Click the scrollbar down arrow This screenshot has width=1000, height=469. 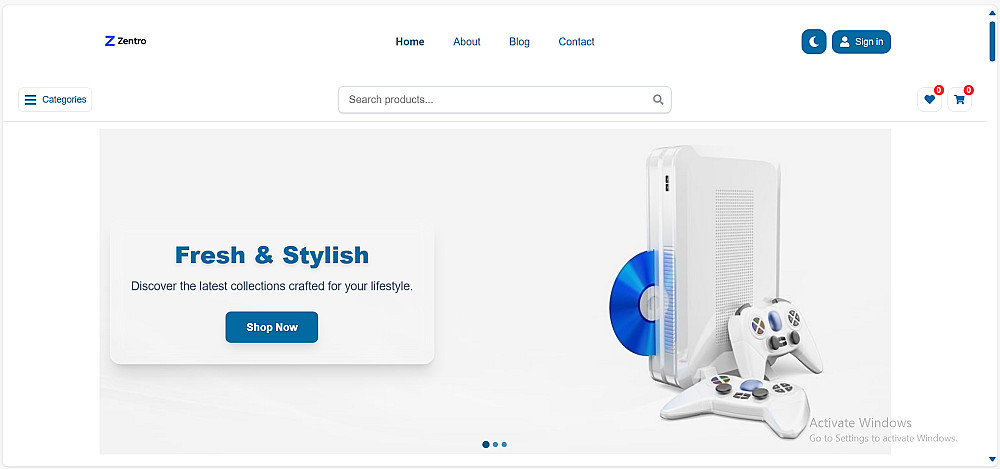[992, 459]
